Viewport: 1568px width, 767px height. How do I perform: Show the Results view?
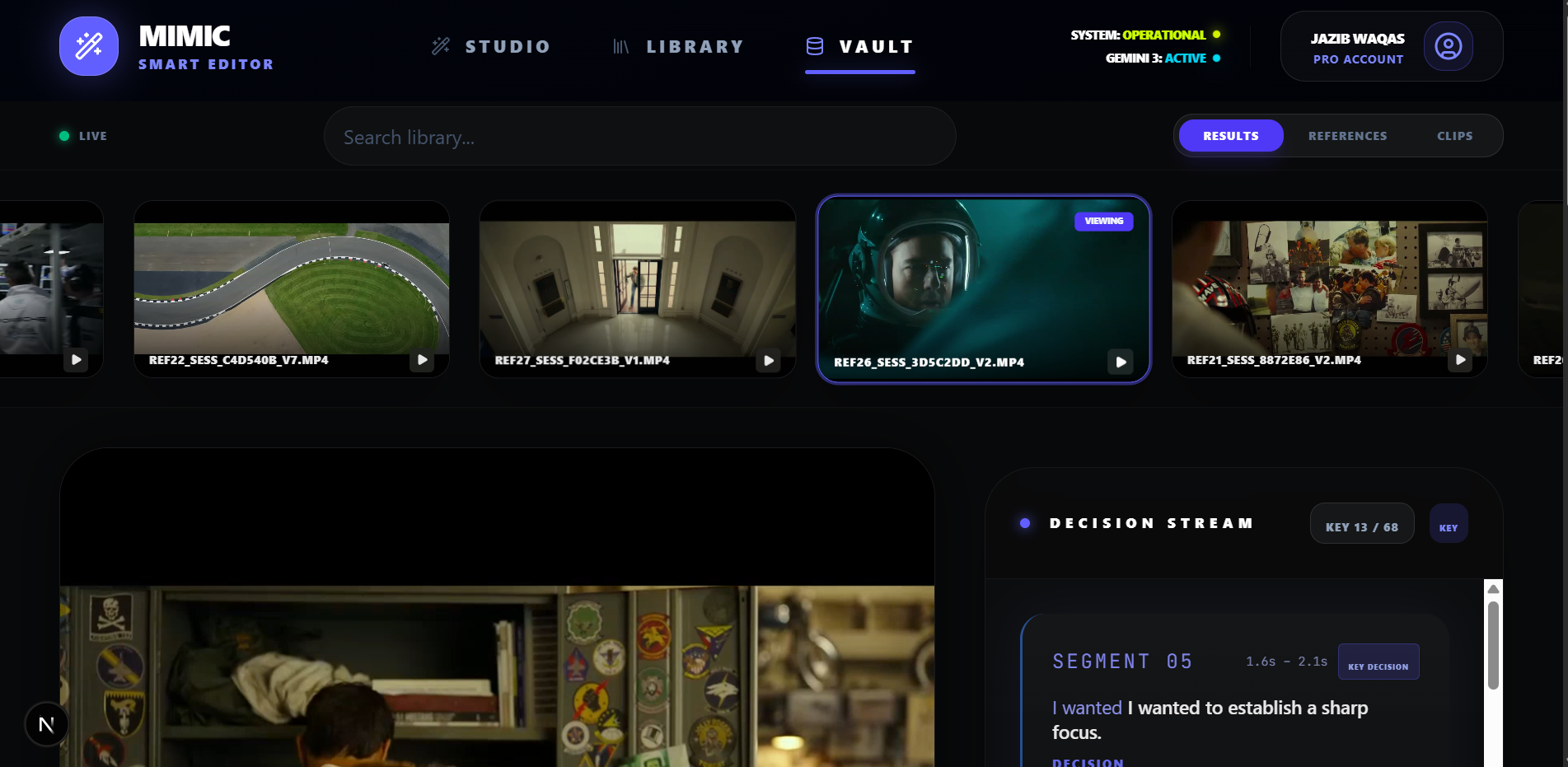pyautogui.click(x=1231, y=136)
